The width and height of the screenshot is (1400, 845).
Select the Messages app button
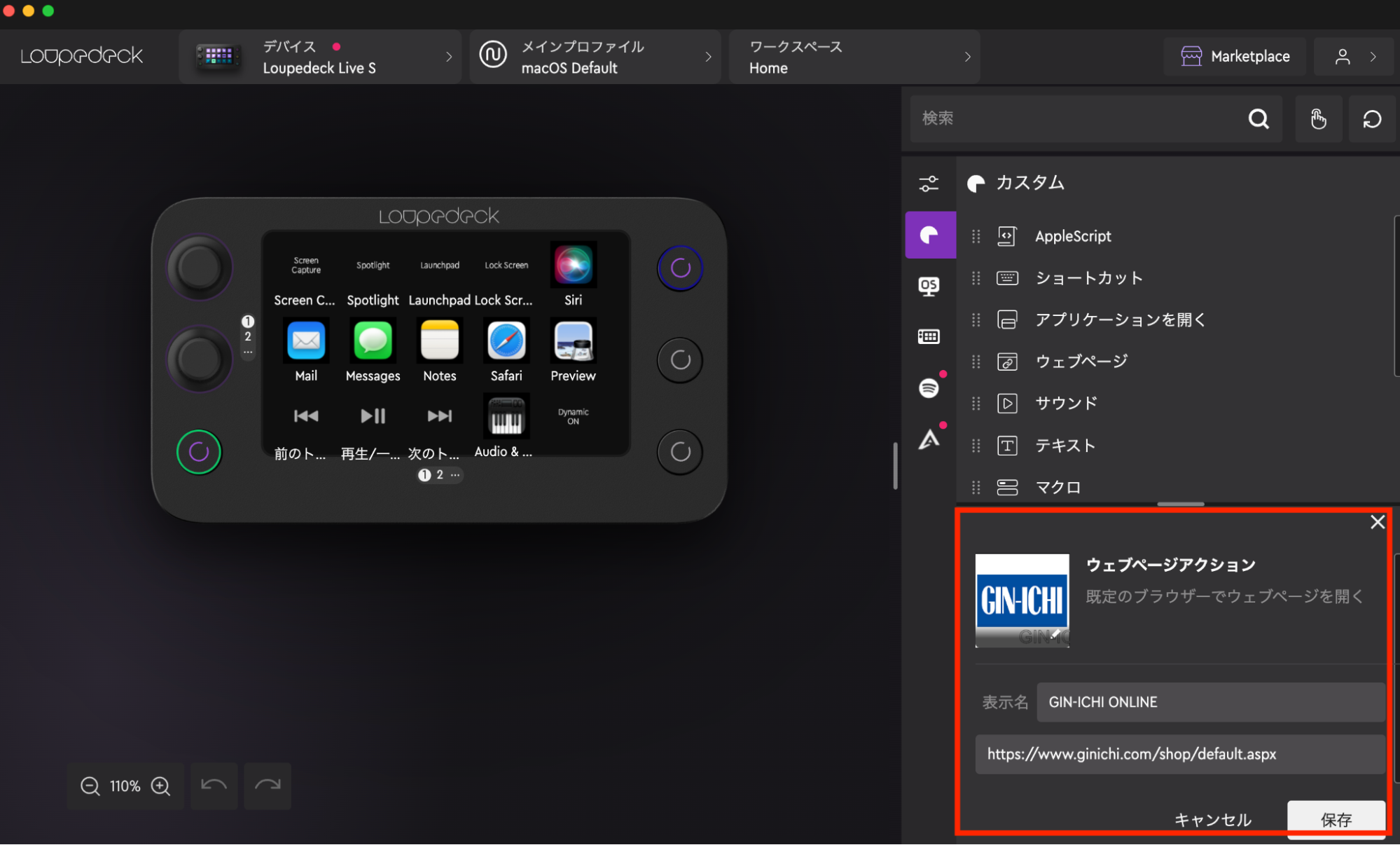click(373, 341)
